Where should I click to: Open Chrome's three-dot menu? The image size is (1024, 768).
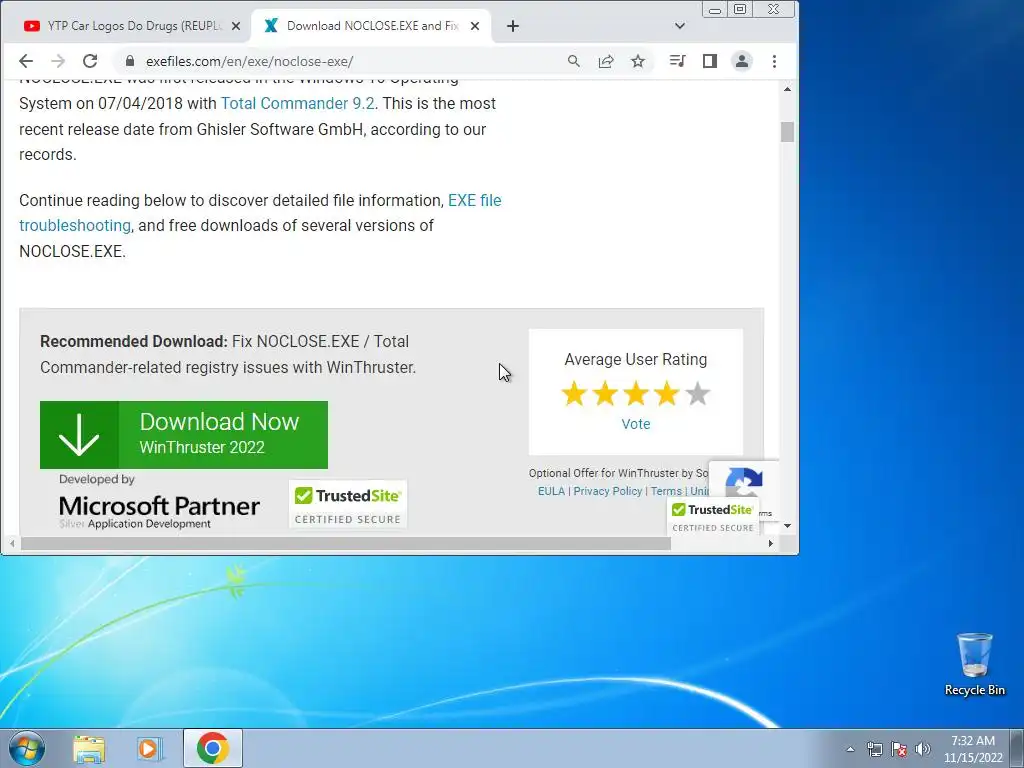775,61
